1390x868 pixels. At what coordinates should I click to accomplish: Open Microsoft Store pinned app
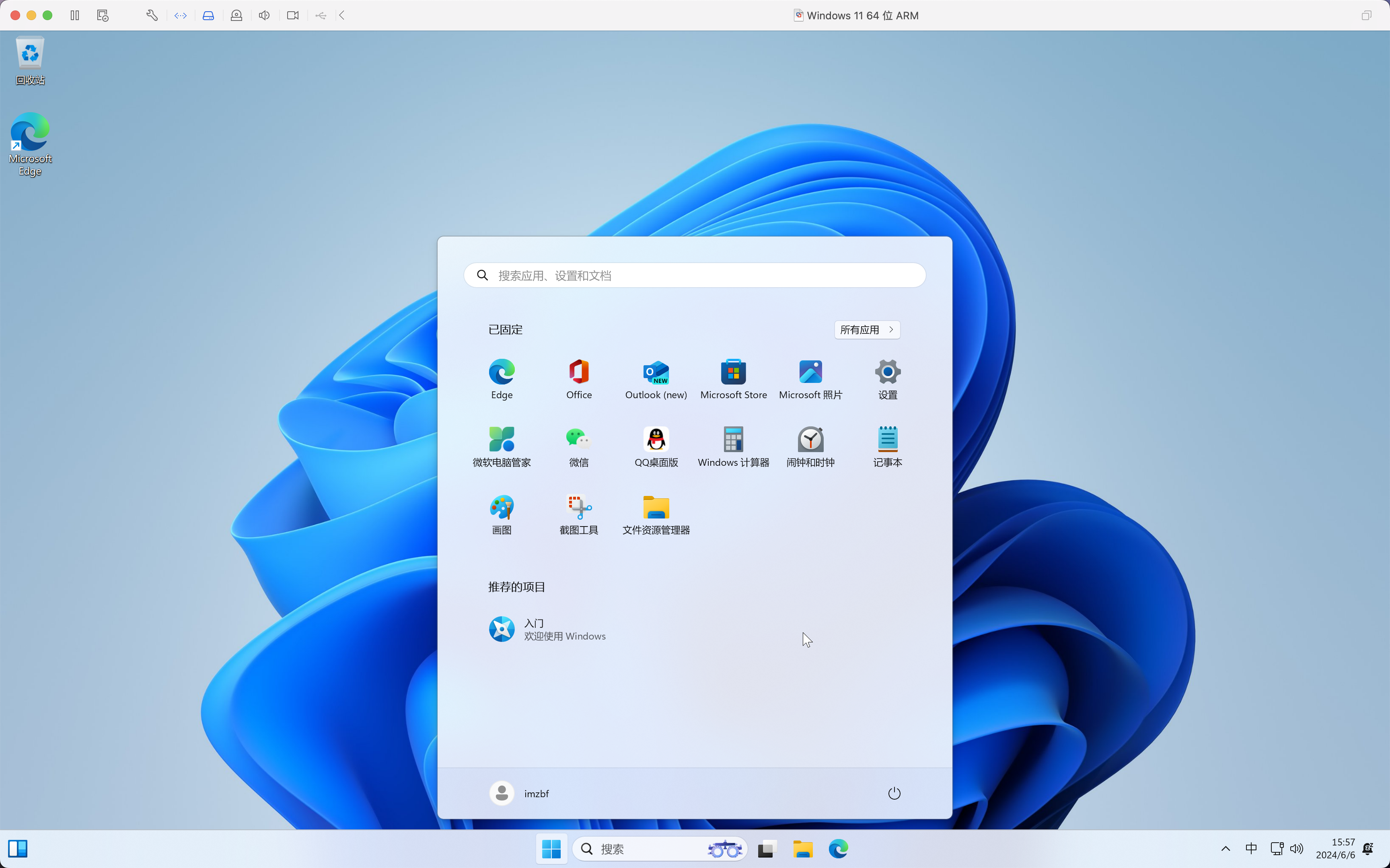pyautogui.click(x=733, y=379)
